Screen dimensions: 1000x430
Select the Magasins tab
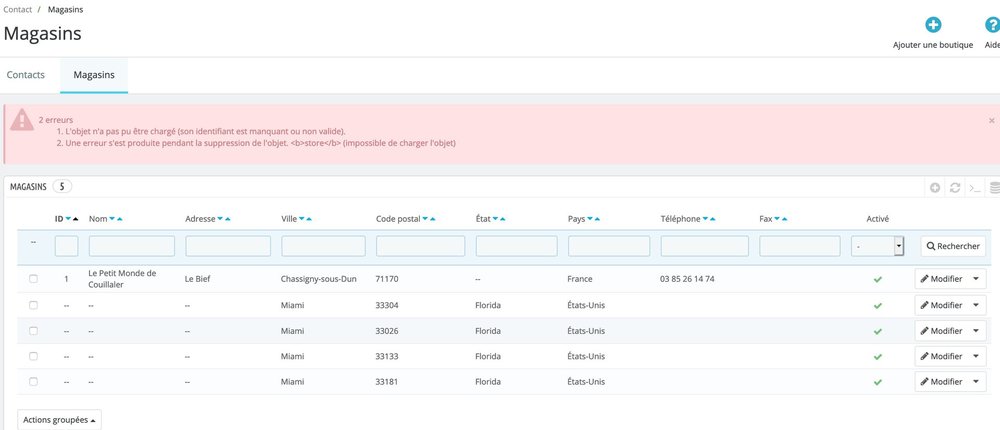tap(94, 75)
